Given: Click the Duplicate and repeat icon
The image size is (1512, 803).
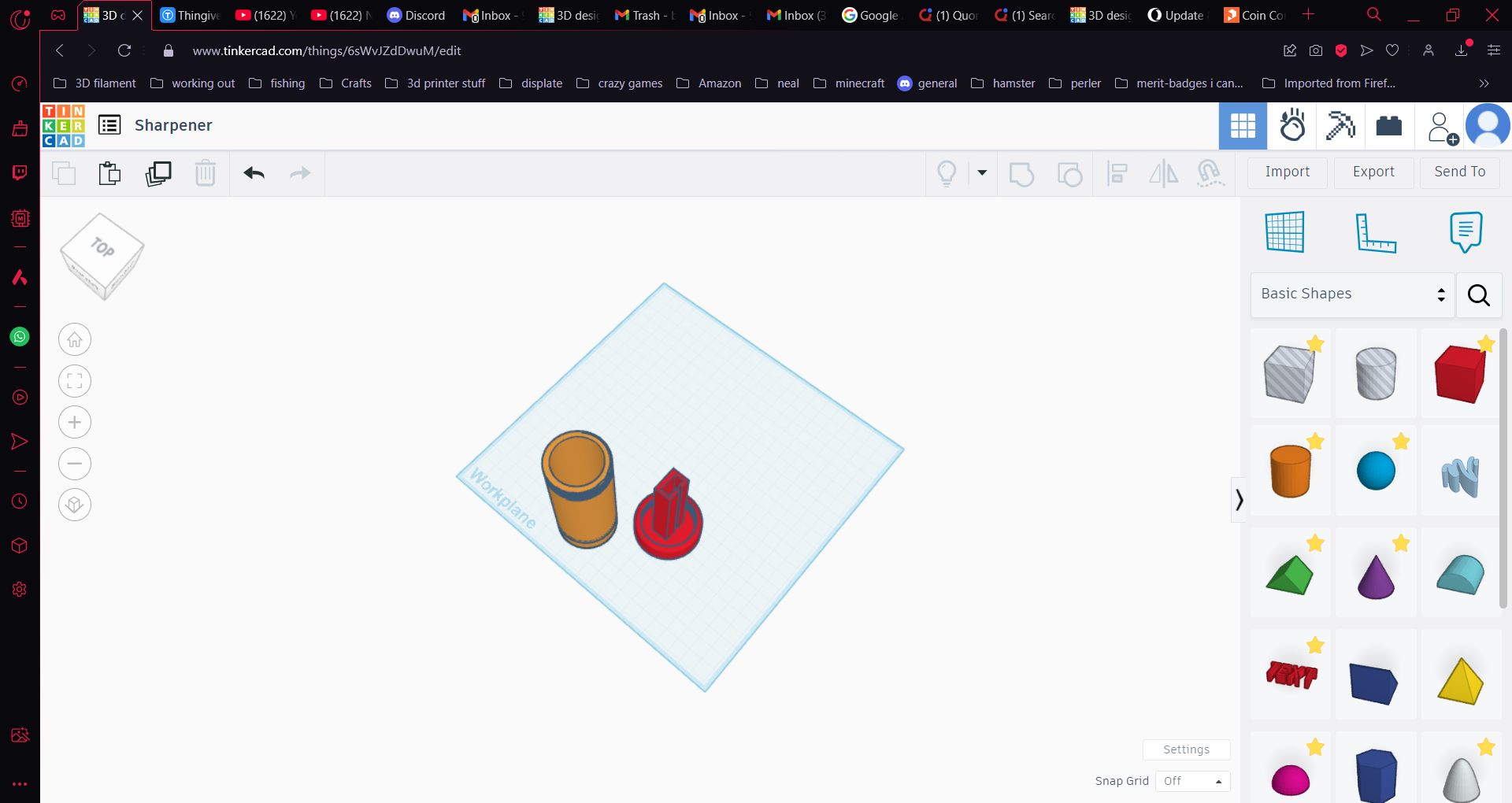Looking at the screenshot, I should tap(158, 173).
